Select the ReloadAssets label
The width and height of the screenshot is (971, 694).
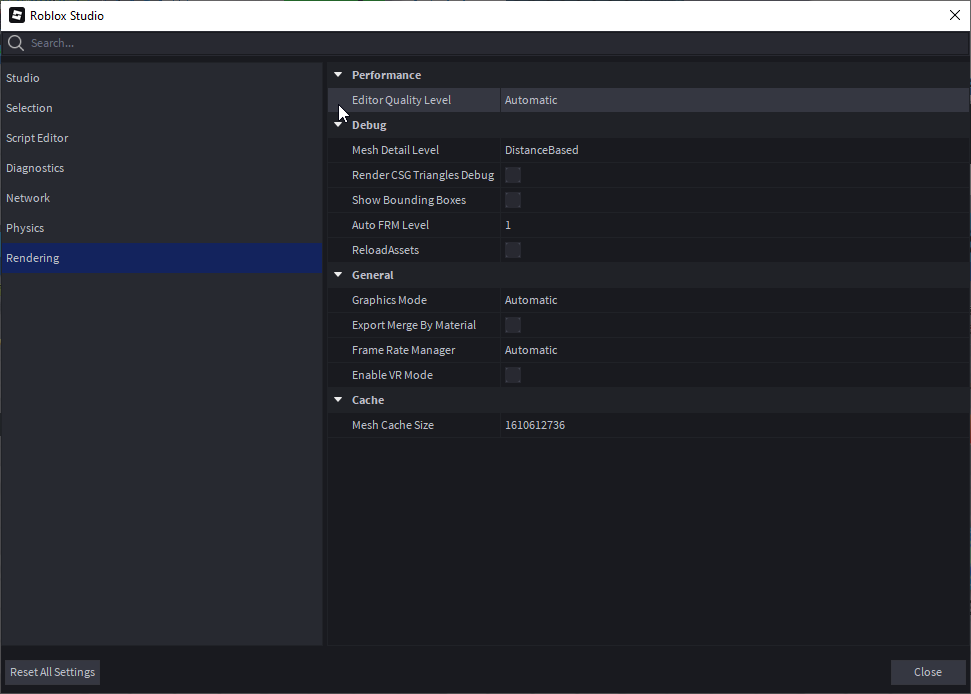click(385, 250)
